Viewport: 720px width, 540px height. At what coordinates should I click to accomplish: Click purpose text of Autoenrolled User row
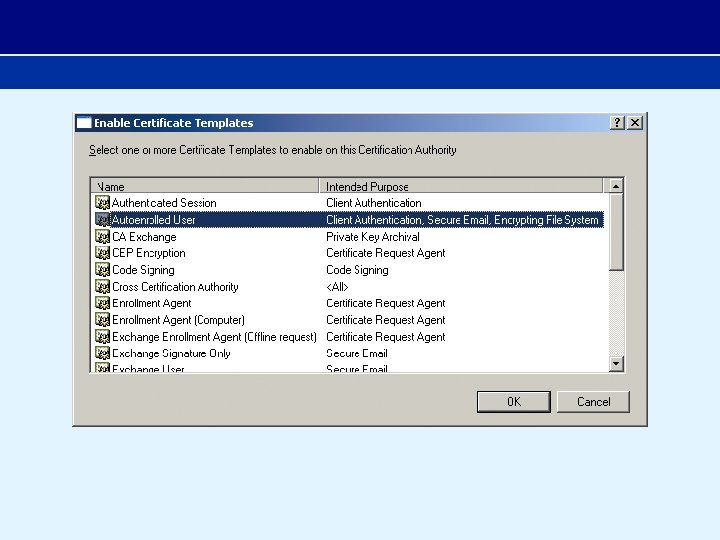click(x=462, y=220)
